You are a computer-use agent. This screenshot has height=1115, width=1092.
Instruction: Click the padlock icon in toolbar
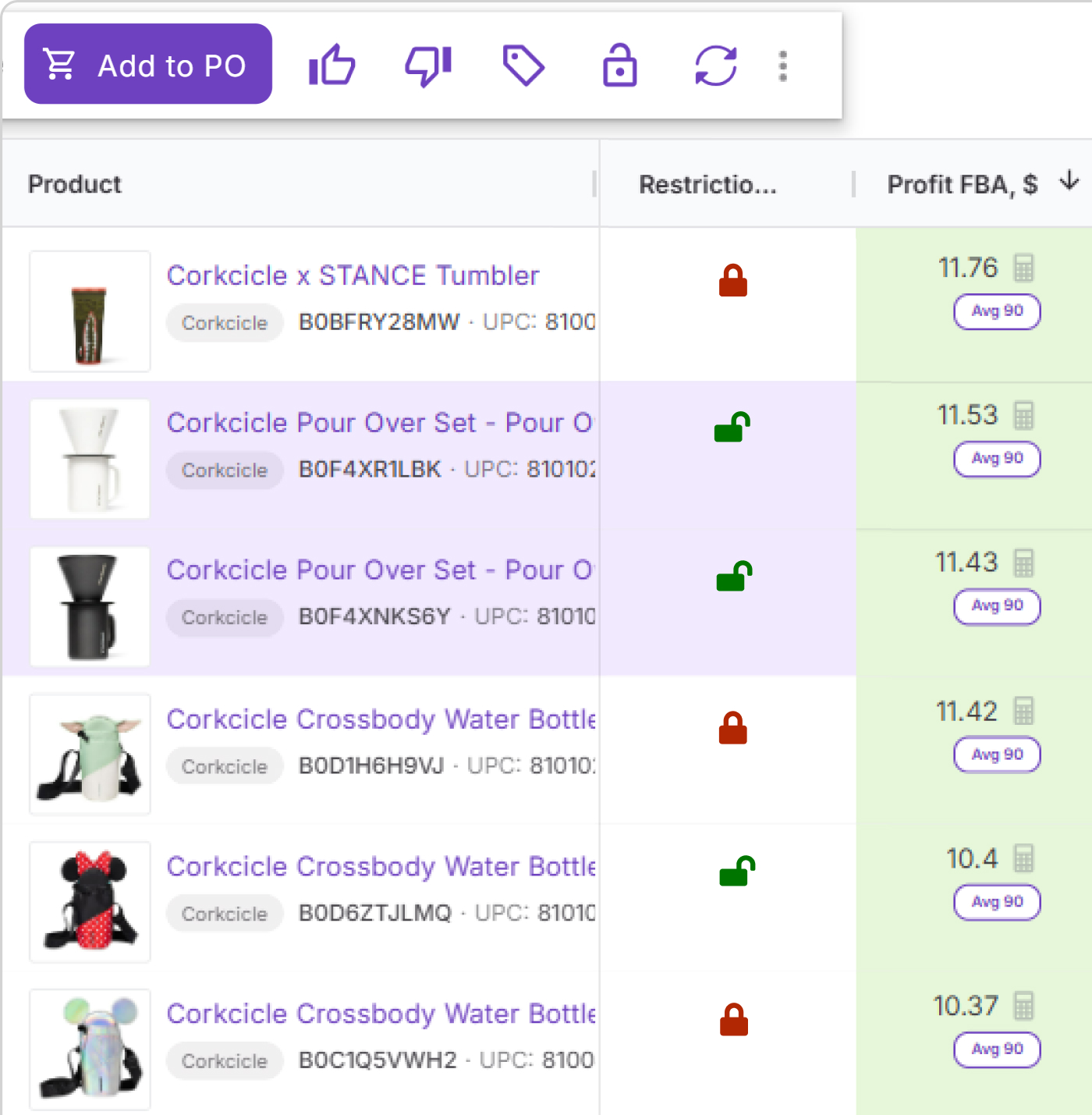[x=619, y=65]
